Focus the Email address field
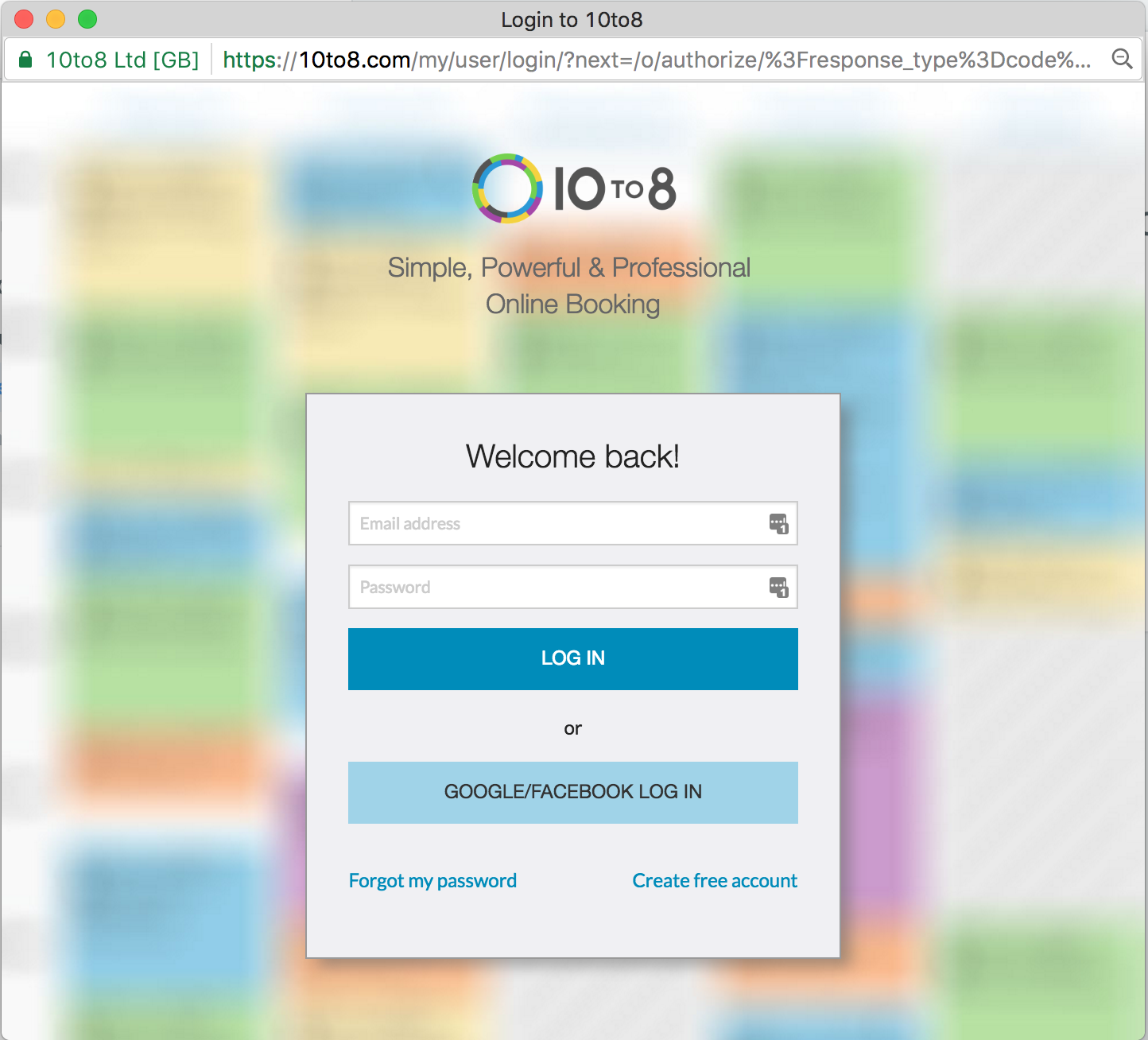The width and height of the screenshot is (1148, 1040). (573, 523)
